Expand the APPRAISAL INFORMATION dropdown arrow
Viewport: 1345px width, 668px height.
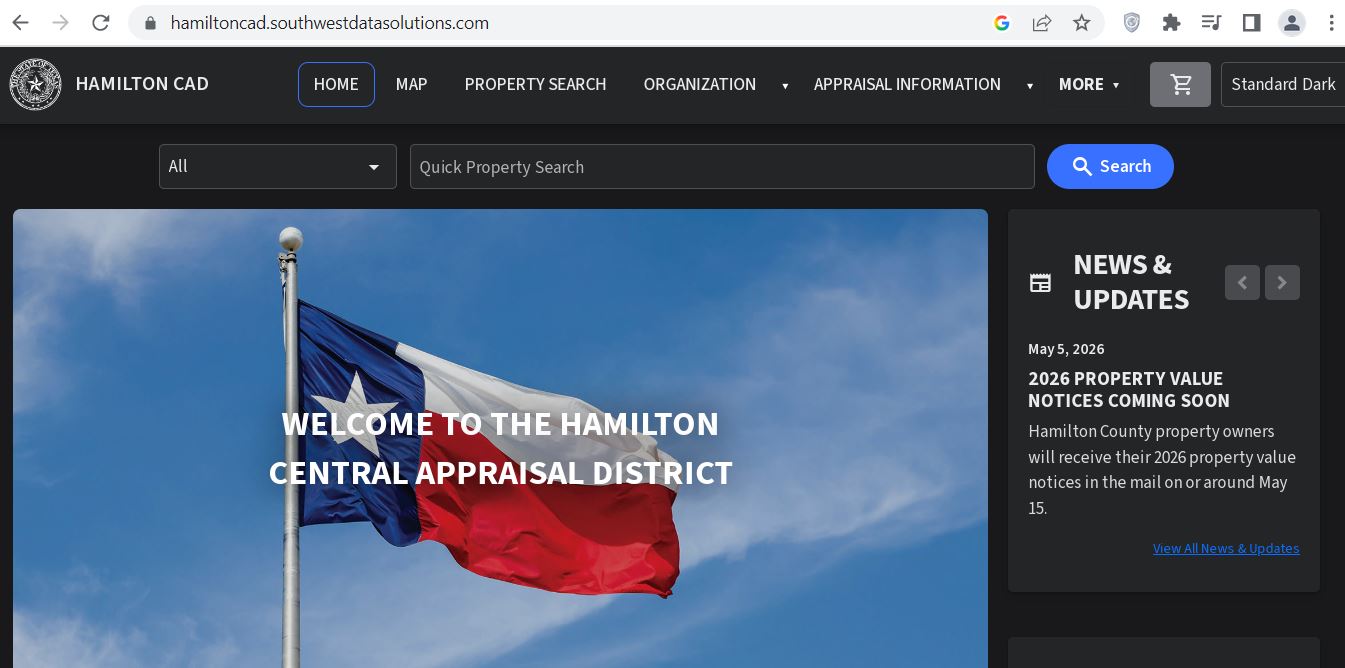1029,86
